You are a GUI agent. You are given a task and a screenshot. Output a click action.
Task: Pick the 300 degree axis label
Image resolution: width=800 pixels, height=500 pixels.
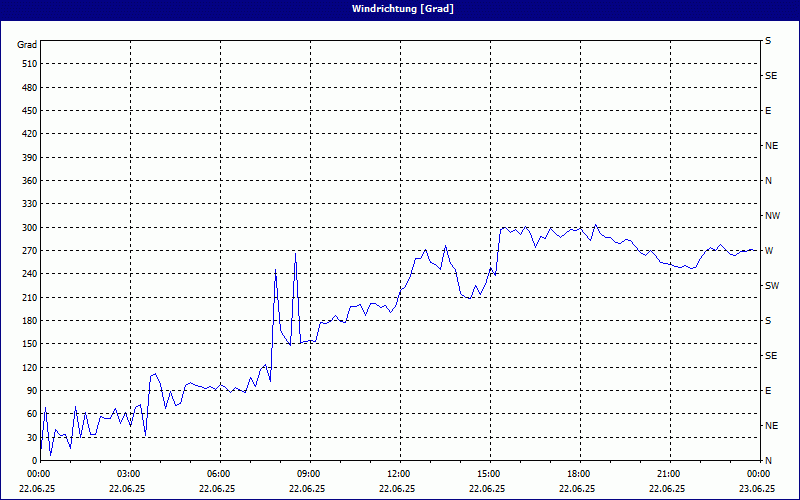coord(30,228)
